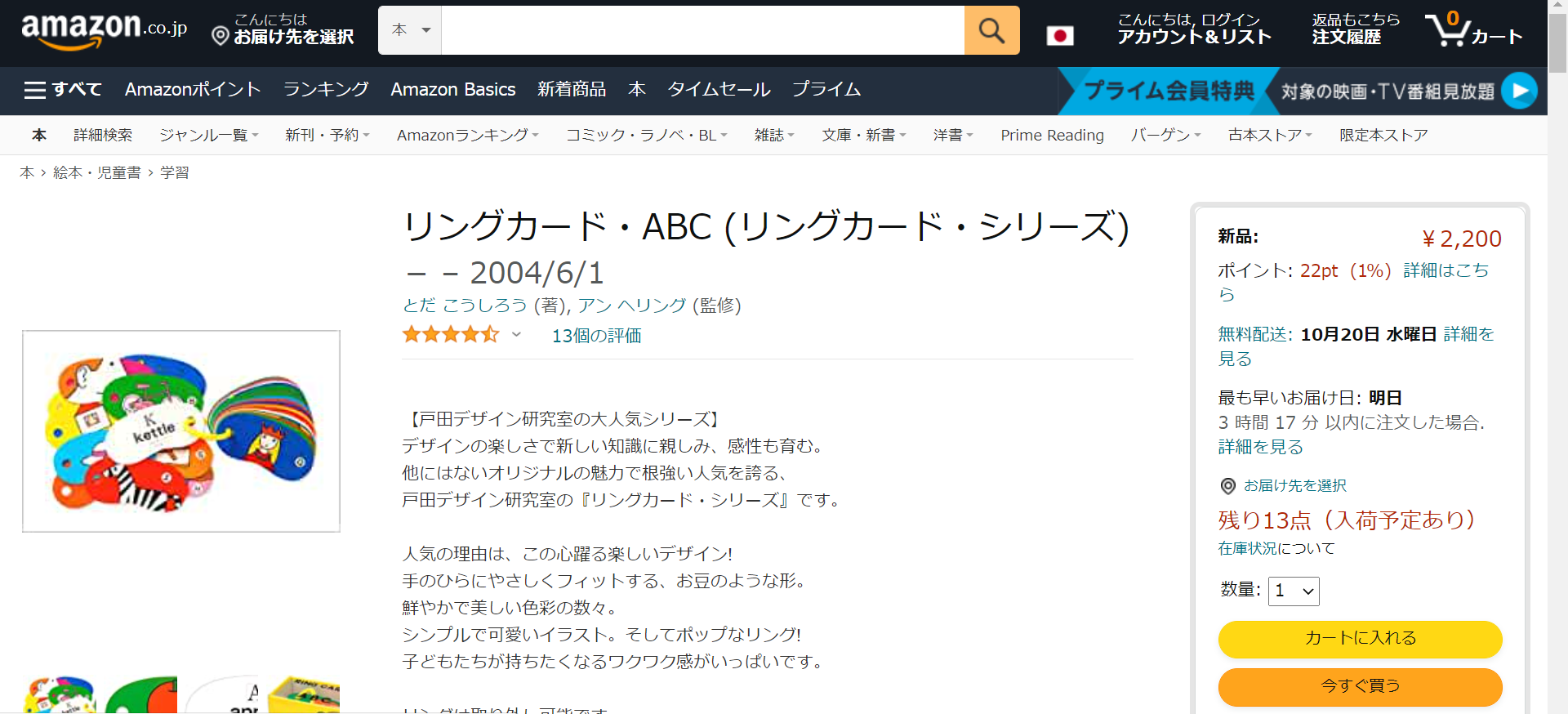Expand the ジャンル一覧 dropdown
Image resolution: width=1568 pixels, height=714 pixels.
point(208,135)
